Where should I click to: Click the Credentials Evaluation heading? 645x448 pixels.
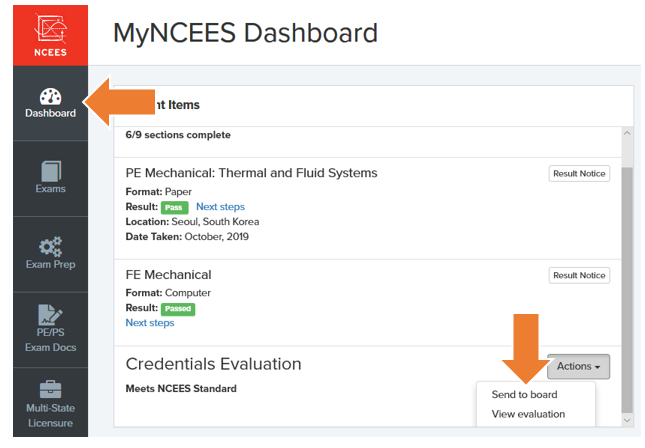click(213, 364)
